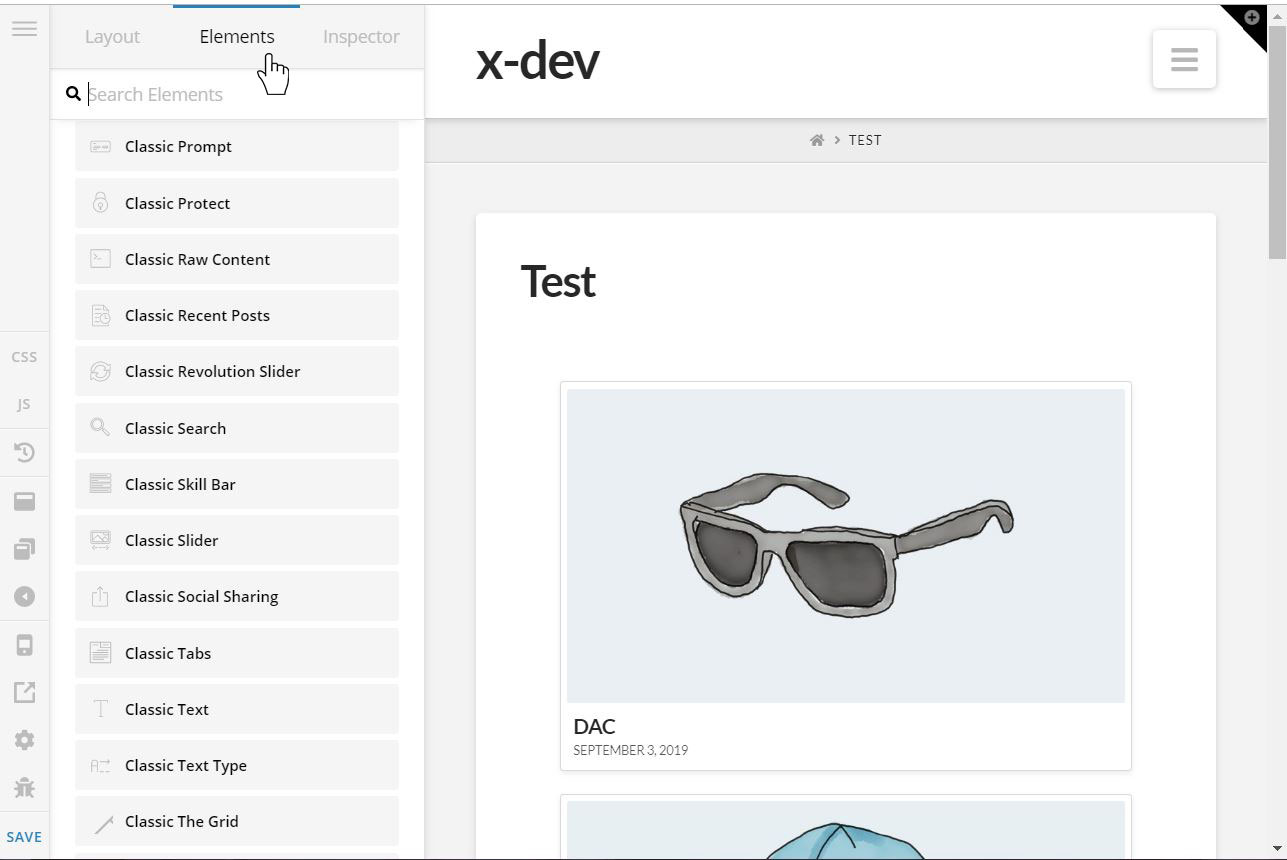Switch to the Inspector tab

(361, 37)
